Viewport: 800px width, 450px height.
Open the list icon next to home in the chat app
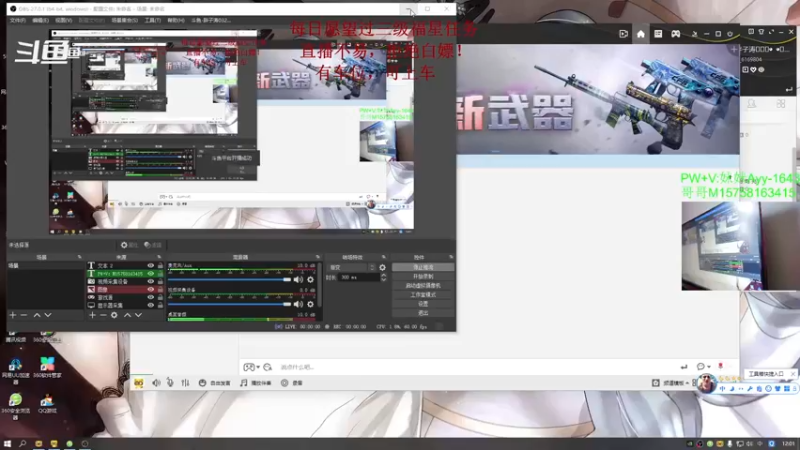658,34
